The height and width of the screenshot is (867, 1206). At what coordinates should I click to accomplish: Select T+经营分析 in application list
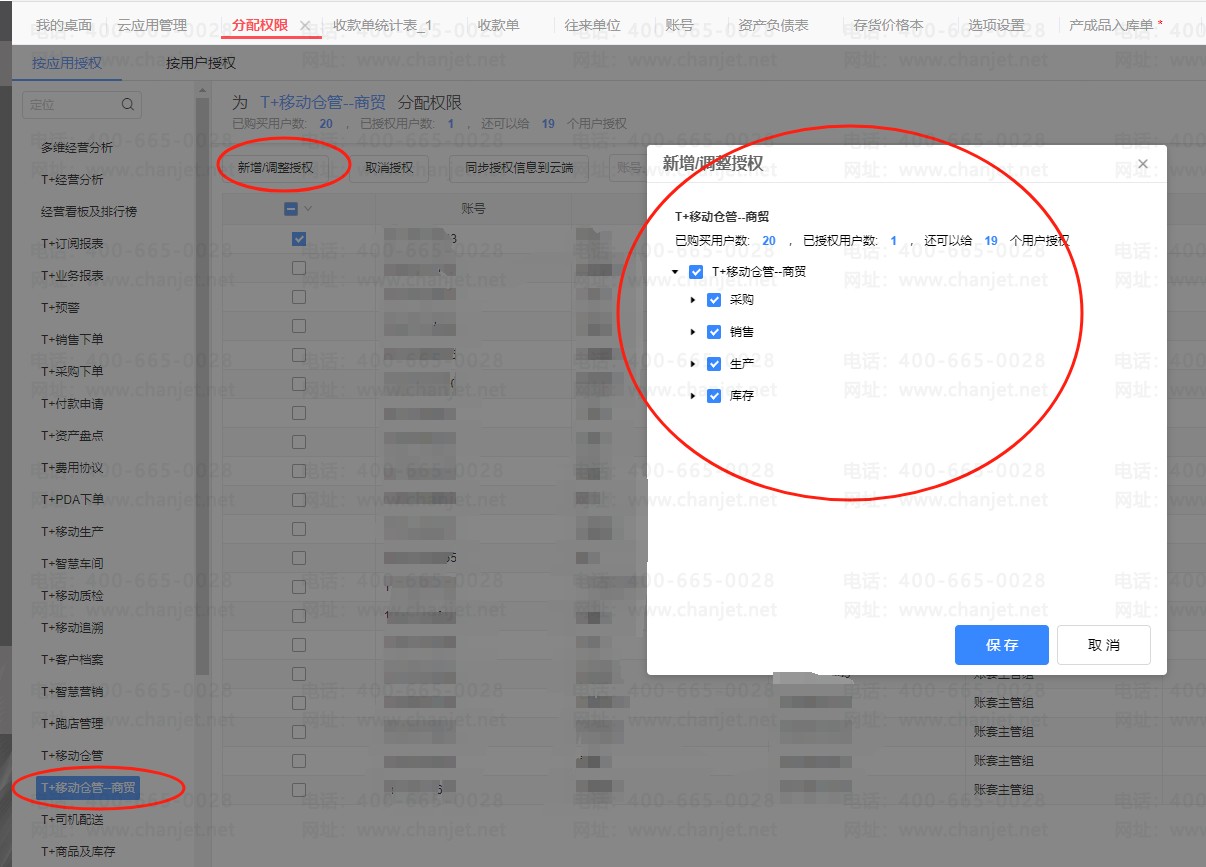coord(72,180)
